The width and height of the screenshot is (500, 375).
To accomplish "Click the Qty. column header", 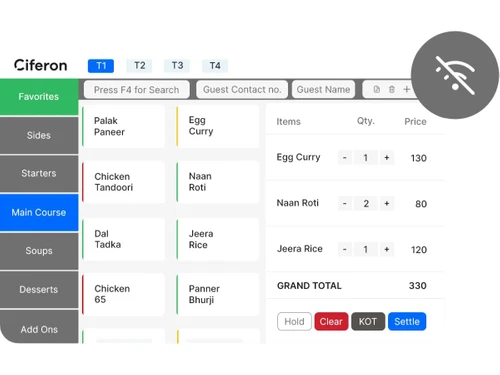I will pos(366,121).
